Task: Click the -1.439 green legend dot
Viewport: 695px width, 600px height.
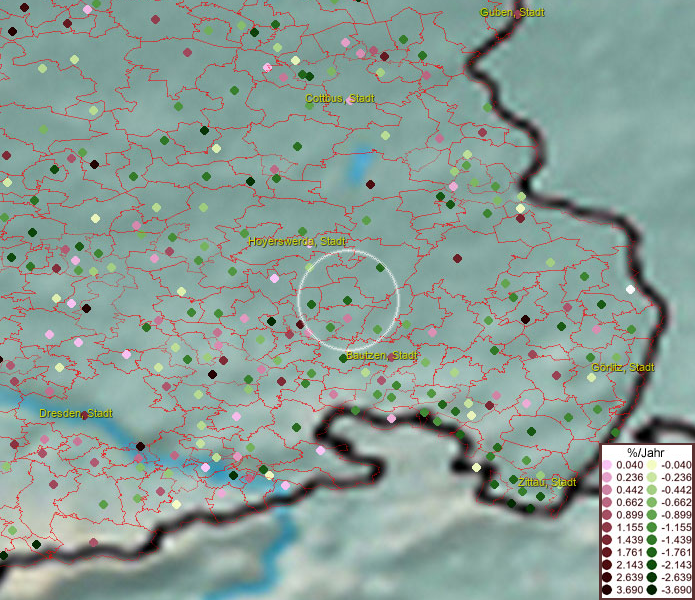Action: point(652,540)
